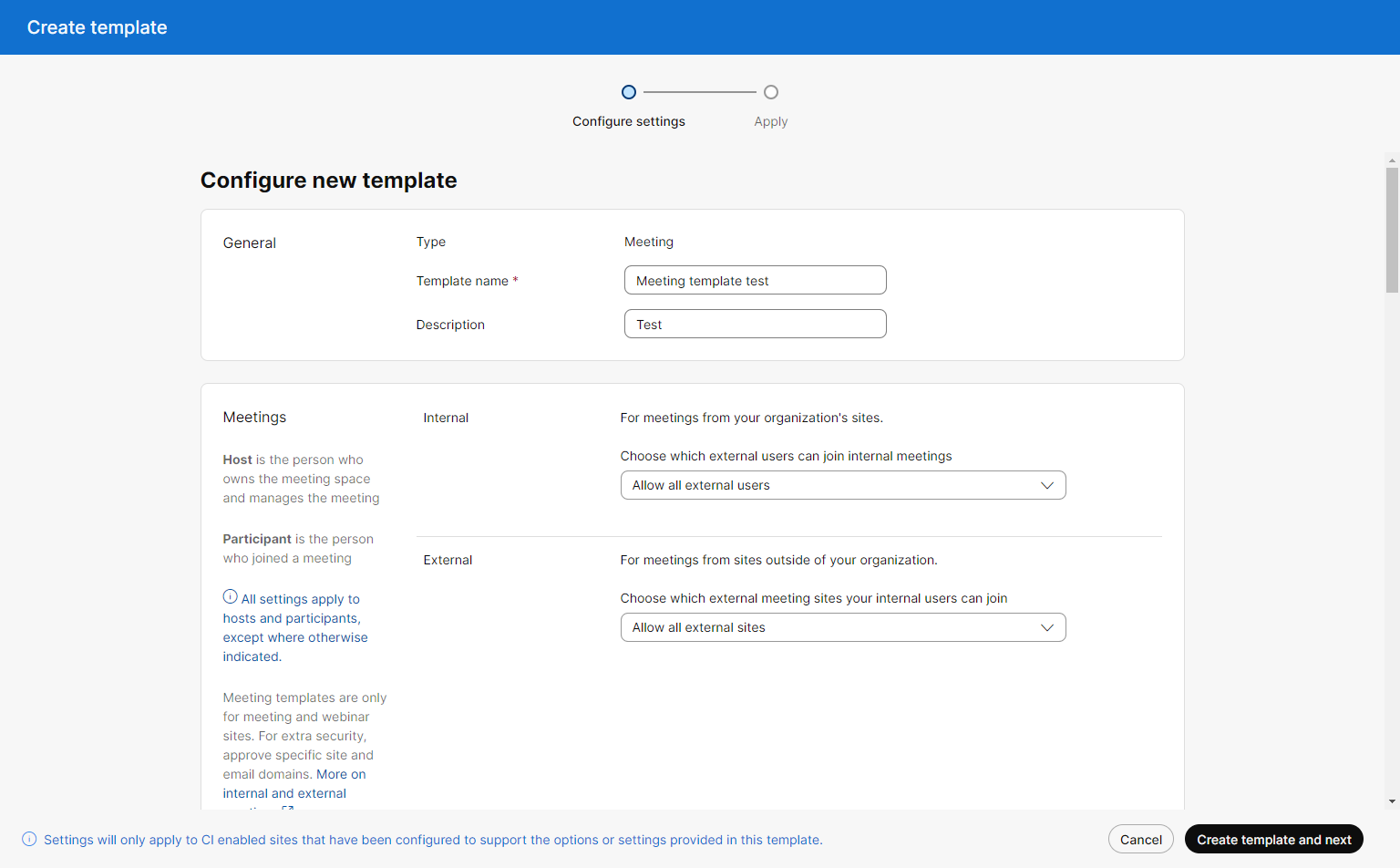Click 'Settings will only apply to CI enabled sites' notice
This screenshot has width=1400, height=868.
(x=433, y=840)
